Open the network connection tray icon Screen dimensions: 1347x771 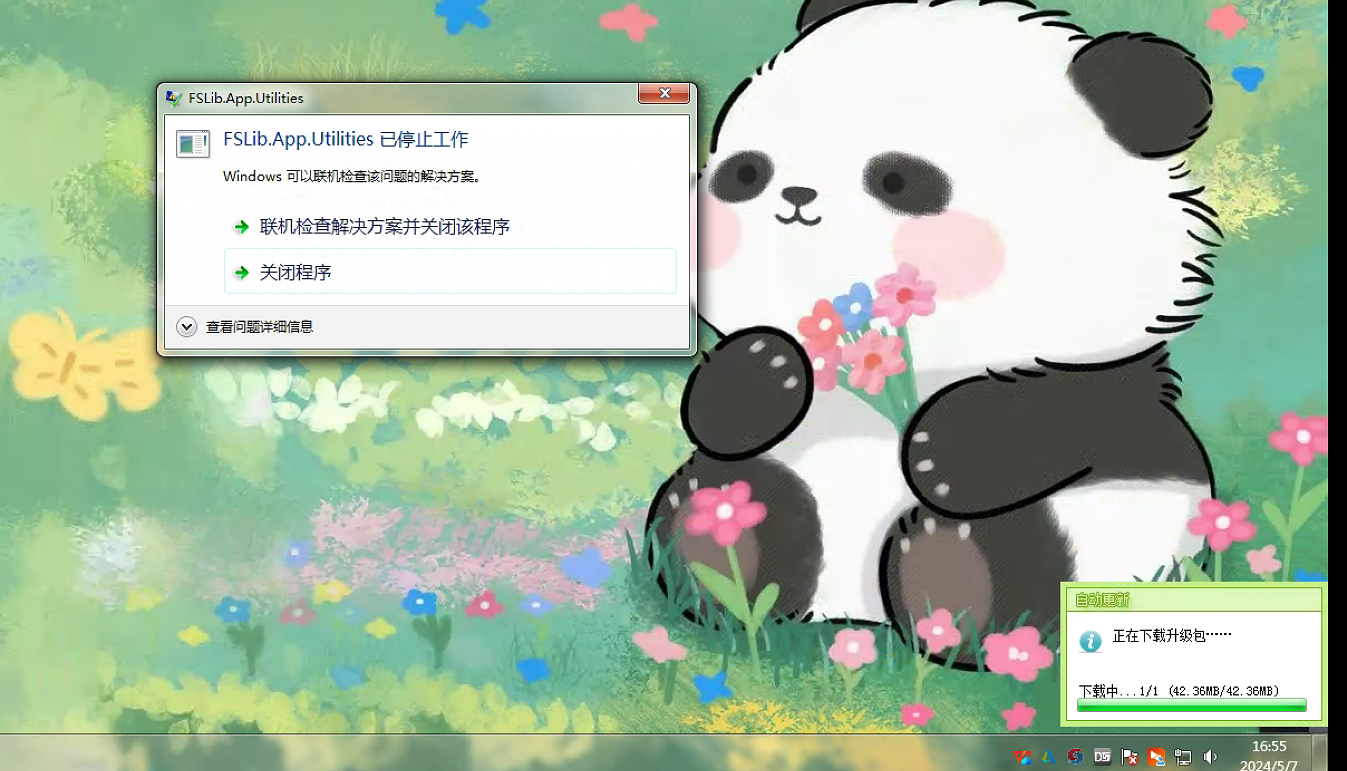pyautogui.click(x=1183, y=757)
